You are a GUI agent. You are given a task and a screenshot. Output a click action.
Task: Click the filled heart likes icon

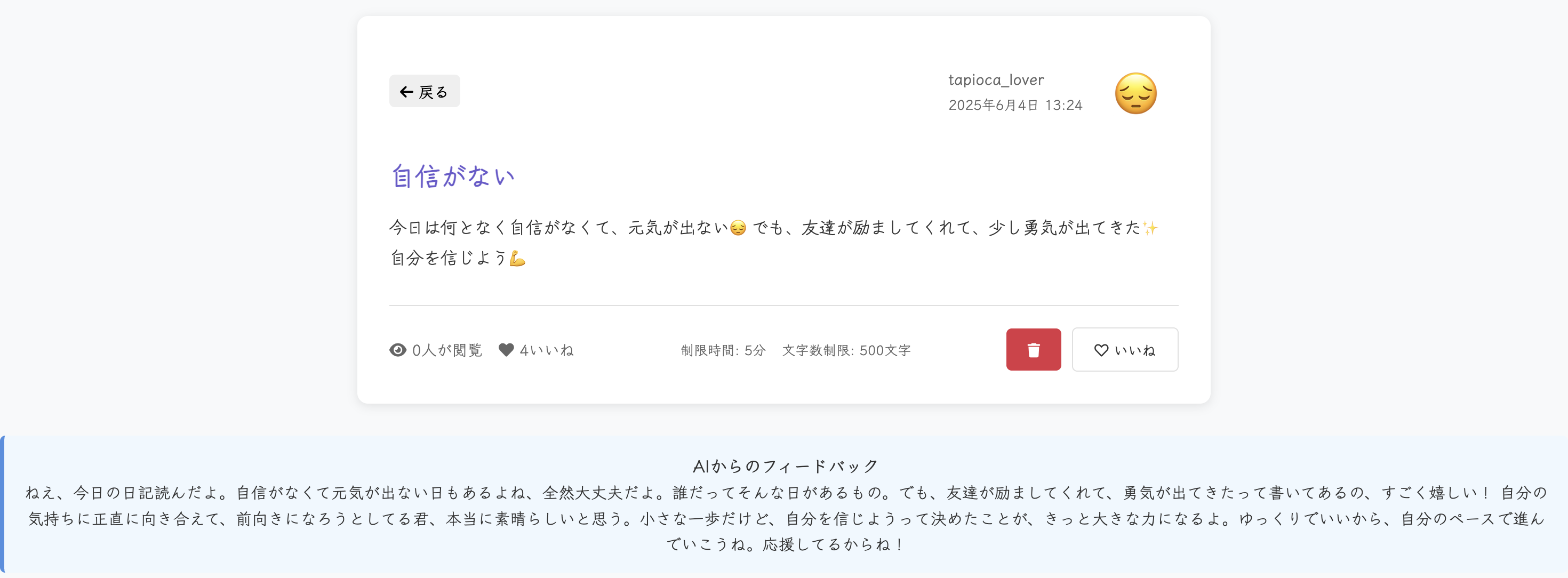click(506, 350)
